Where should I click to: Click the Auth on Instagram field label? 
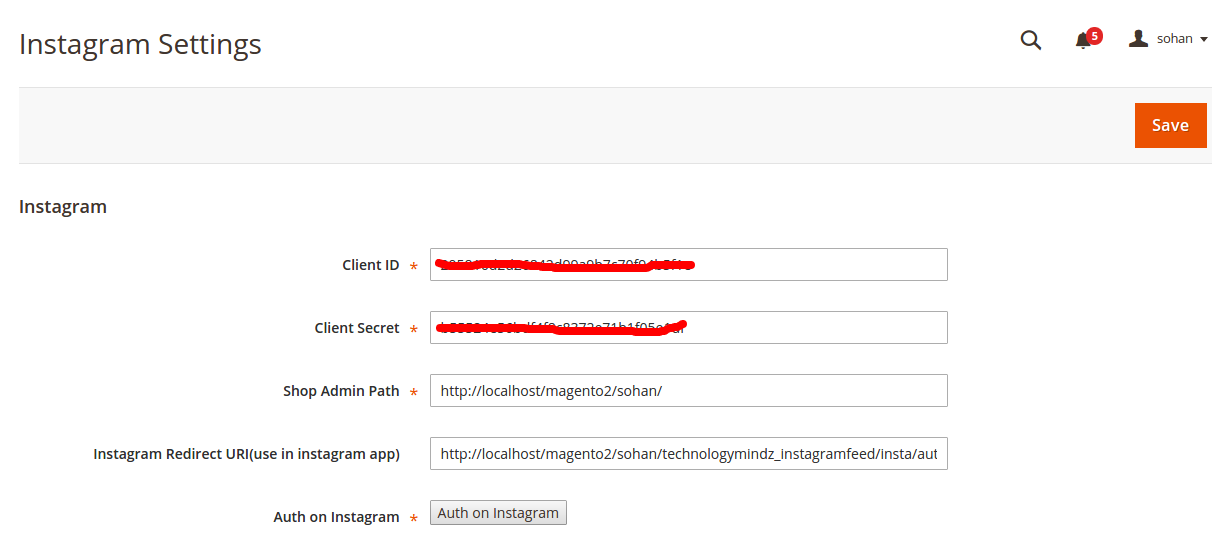[336, 517]
